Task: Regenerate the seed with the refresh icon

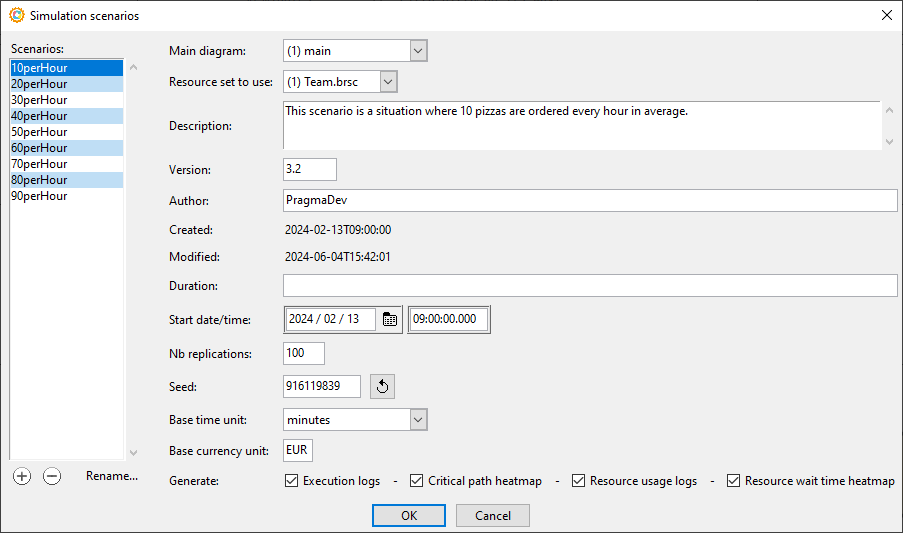Action: click(382, 386)
